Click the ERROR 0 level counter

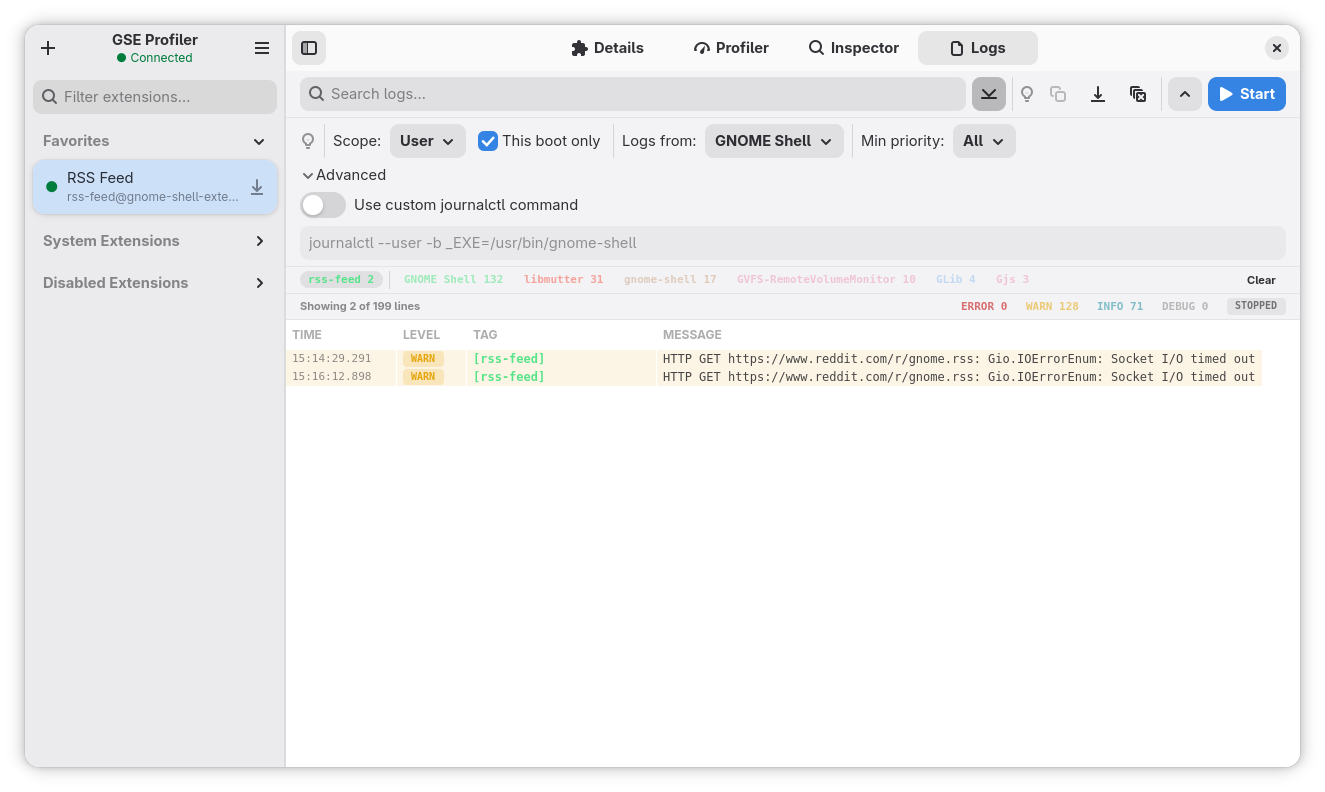(984, 306)
